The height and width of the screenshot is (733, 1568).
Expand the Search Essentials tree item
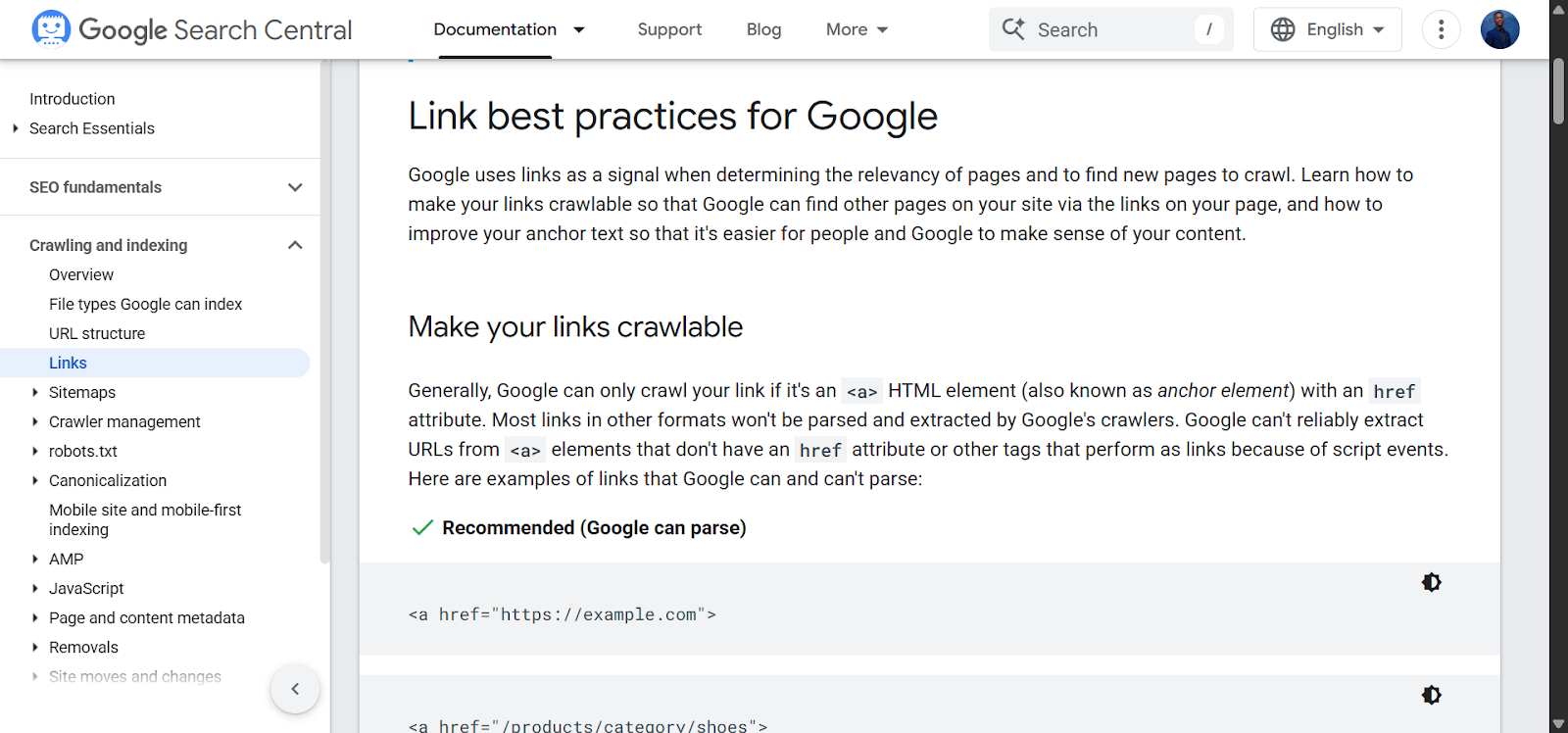15,128
